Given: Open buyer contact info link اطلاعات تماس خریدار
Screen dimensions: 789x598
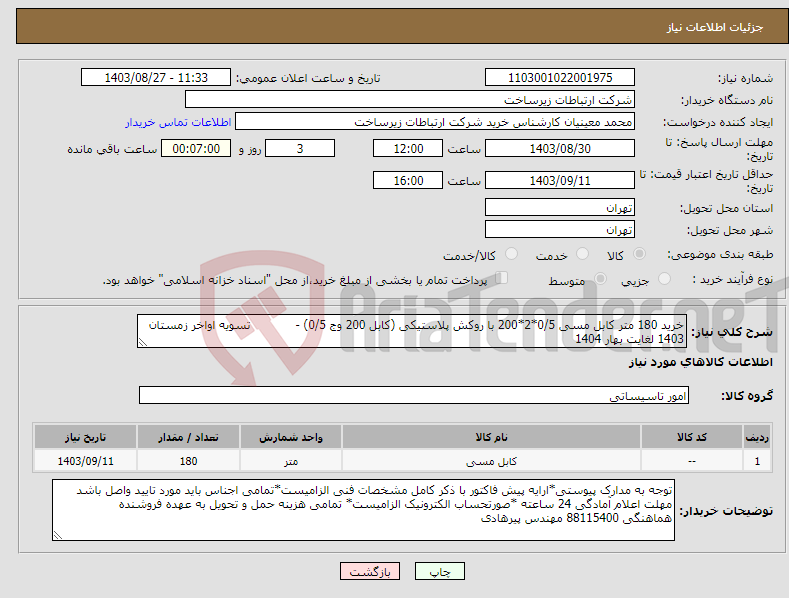Looking at the screenshot, I should (x=178, y=122).
